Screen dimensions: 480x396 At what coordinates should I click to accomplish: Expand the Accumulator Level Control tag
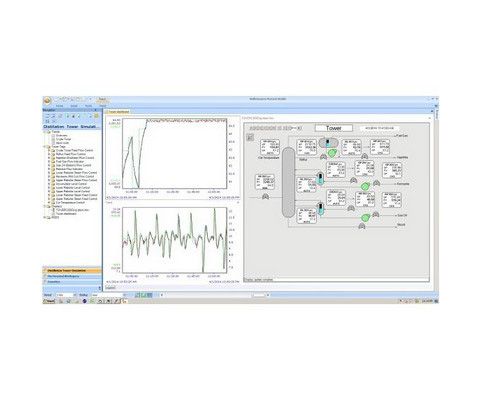point(49,184)
